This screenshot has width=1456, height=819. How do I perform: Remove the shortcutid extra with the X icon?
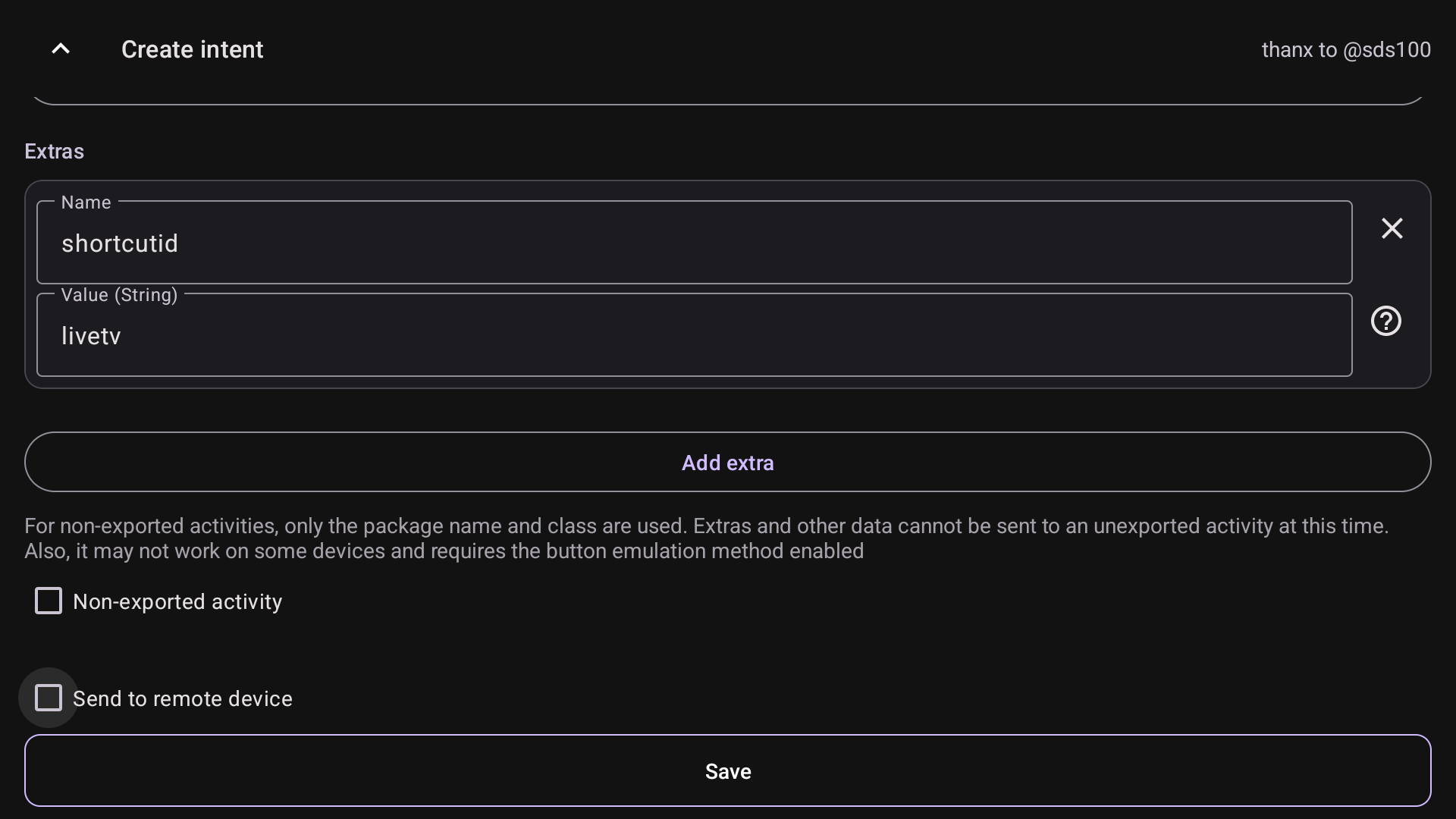click(x=1392, y=228)
